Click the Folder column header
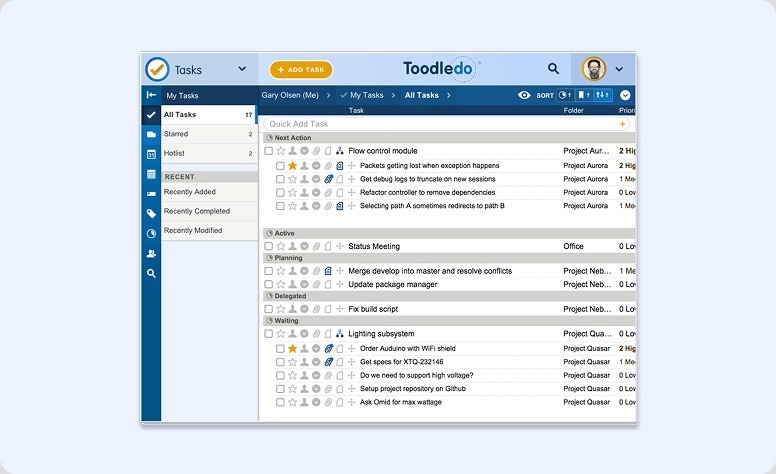Viewport: 776px width, 474px height. click(573, 110)
